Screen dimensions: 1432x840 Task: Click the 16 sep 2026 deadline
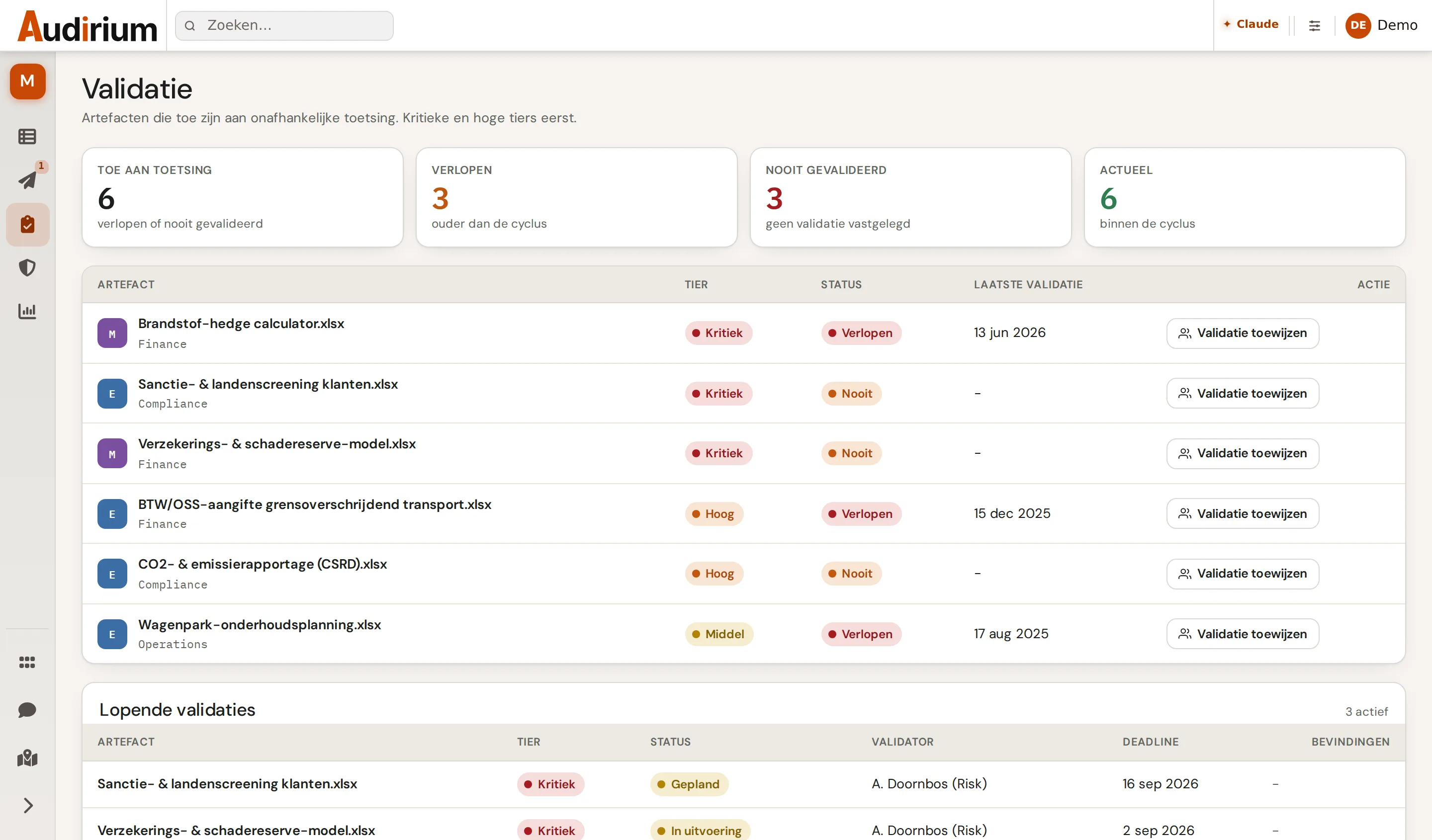click(x=1160, y=784)
